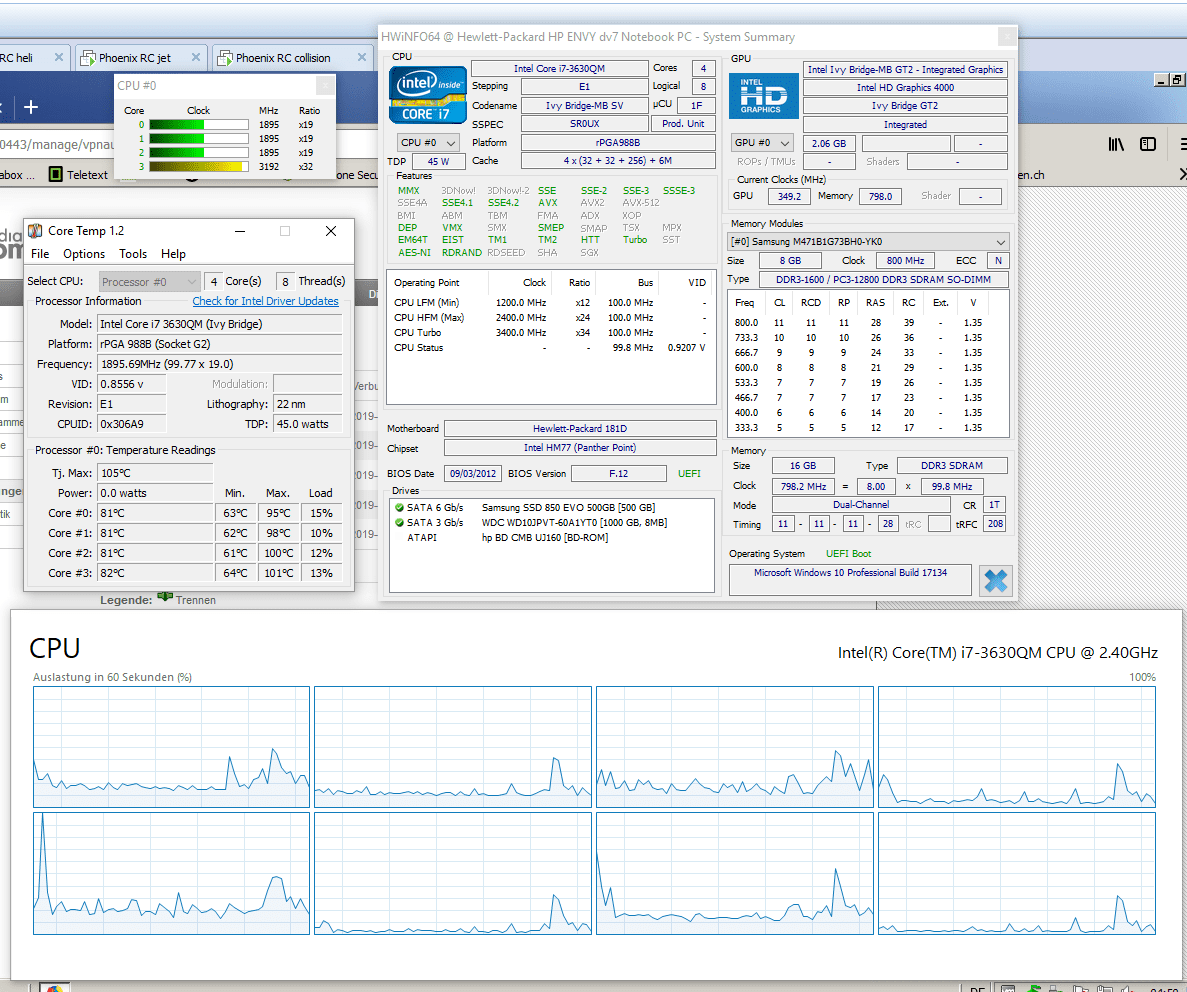Open a new browser tab with plus
Screen dimensions: 1187x992
click(x=31, y=107)
